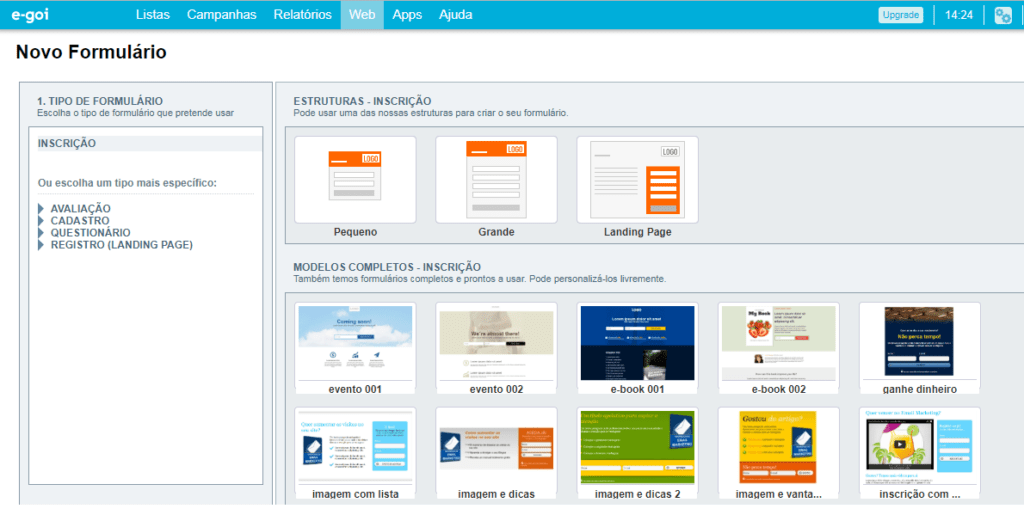The width and height of the screenshot is (1024, 515).
Task: Click the Upgrade button
Action: coord(901,15)
